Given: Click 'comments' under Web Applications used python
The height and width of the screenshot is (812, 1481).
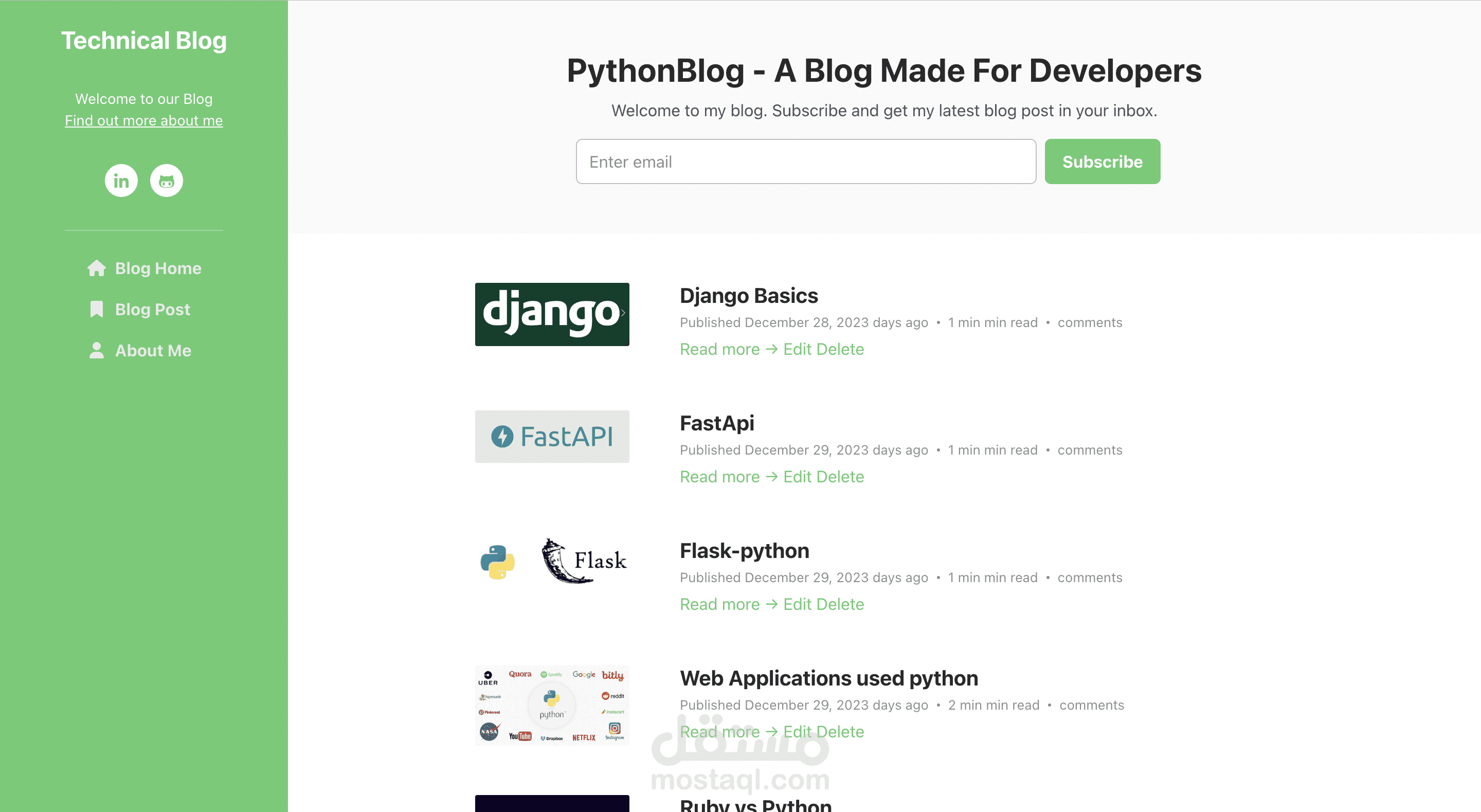Looking at the screenshot, I should [1092, 706].
